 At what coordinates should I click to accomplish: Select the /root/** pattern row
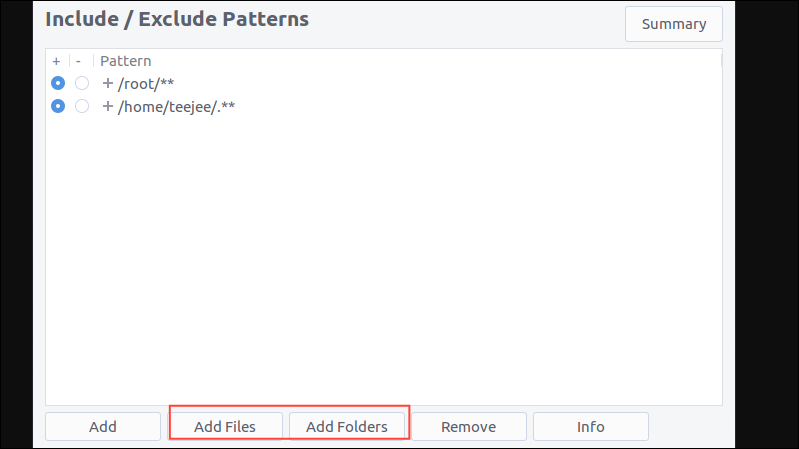(x=153, y=83)
